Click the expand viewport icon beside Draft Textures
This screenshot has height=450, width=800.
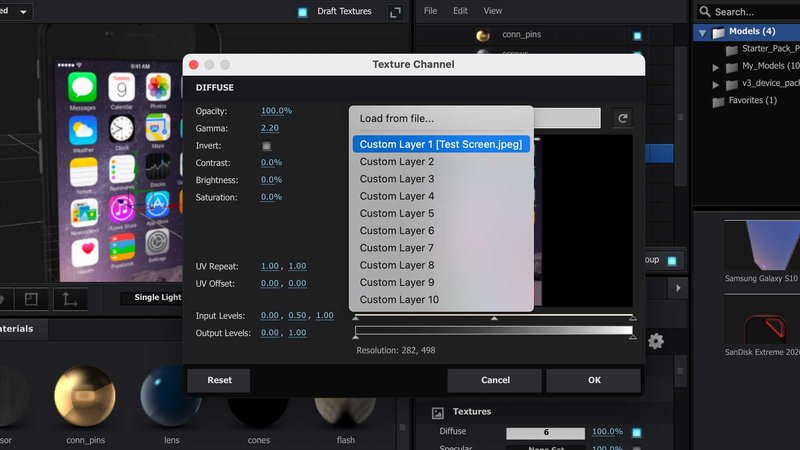click(395, 13)
